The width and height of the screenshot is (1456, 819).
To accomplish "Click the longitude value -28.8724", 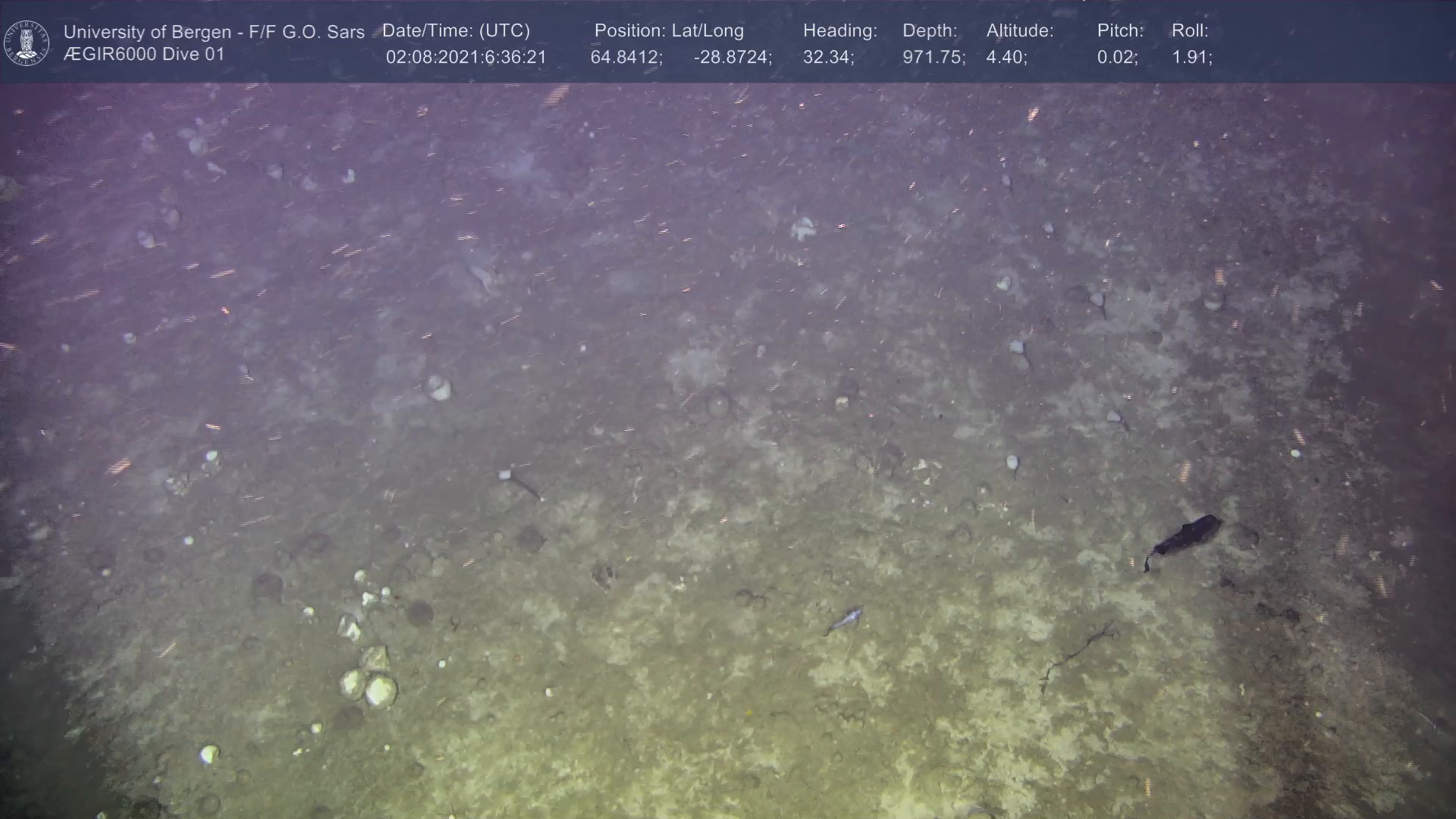I will 732,58.
